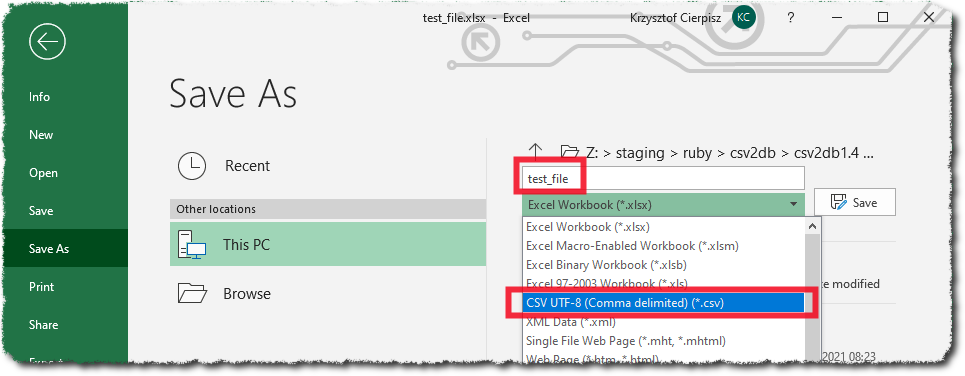Click the csv2db folder in breadcrumb path
This screenshot has height=376, width=965.
coord(753,153)
